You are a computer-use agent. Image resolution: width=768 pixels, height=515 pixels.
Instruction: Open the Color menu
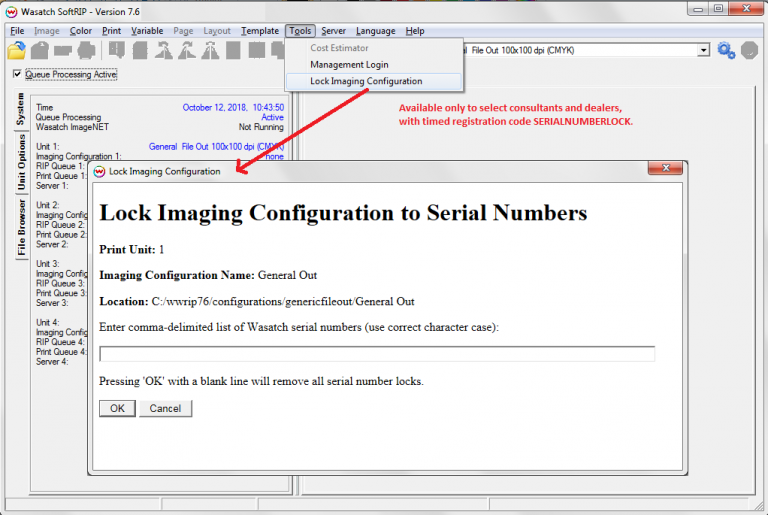tap(81, 31)
